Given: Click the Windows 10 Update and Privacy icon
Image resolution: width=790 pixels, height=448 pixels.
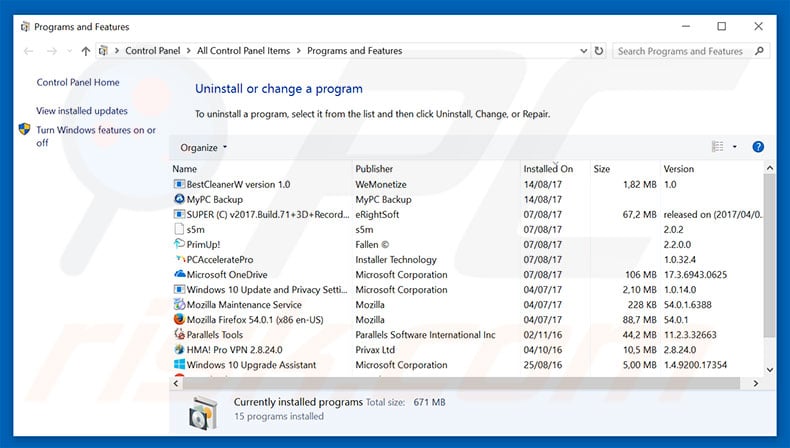Looking at the screenshot, I should click(x=179, y=289).
